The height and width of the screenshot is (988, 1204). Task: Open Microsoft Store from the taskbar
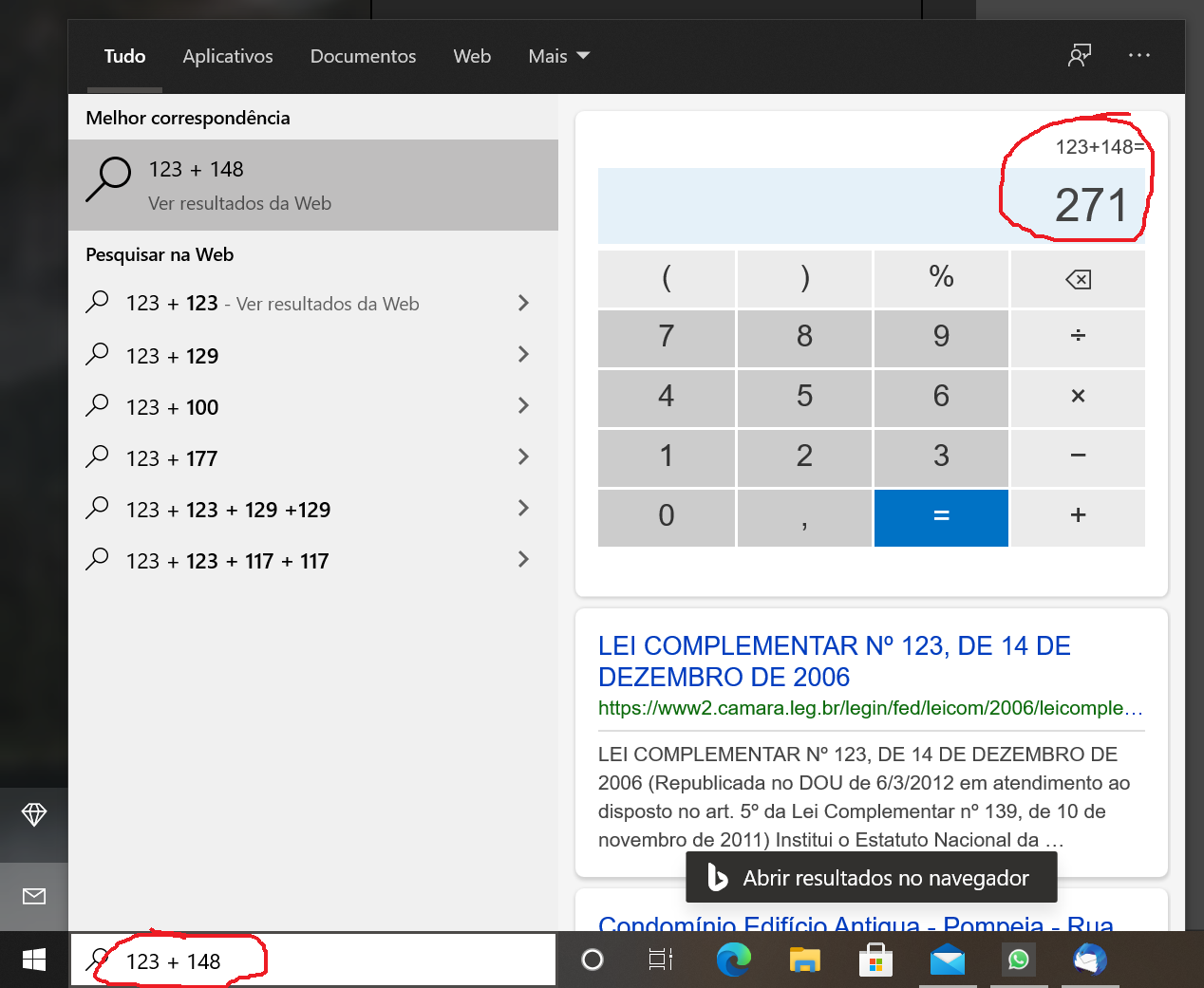tap(875, 960)
